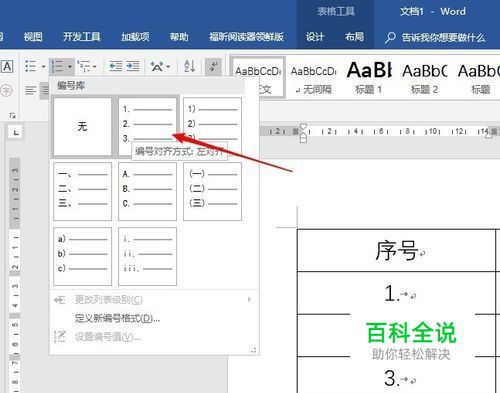
Task: Open 更改列表级别(C) submenu
Action: click(x=154, y=300)
